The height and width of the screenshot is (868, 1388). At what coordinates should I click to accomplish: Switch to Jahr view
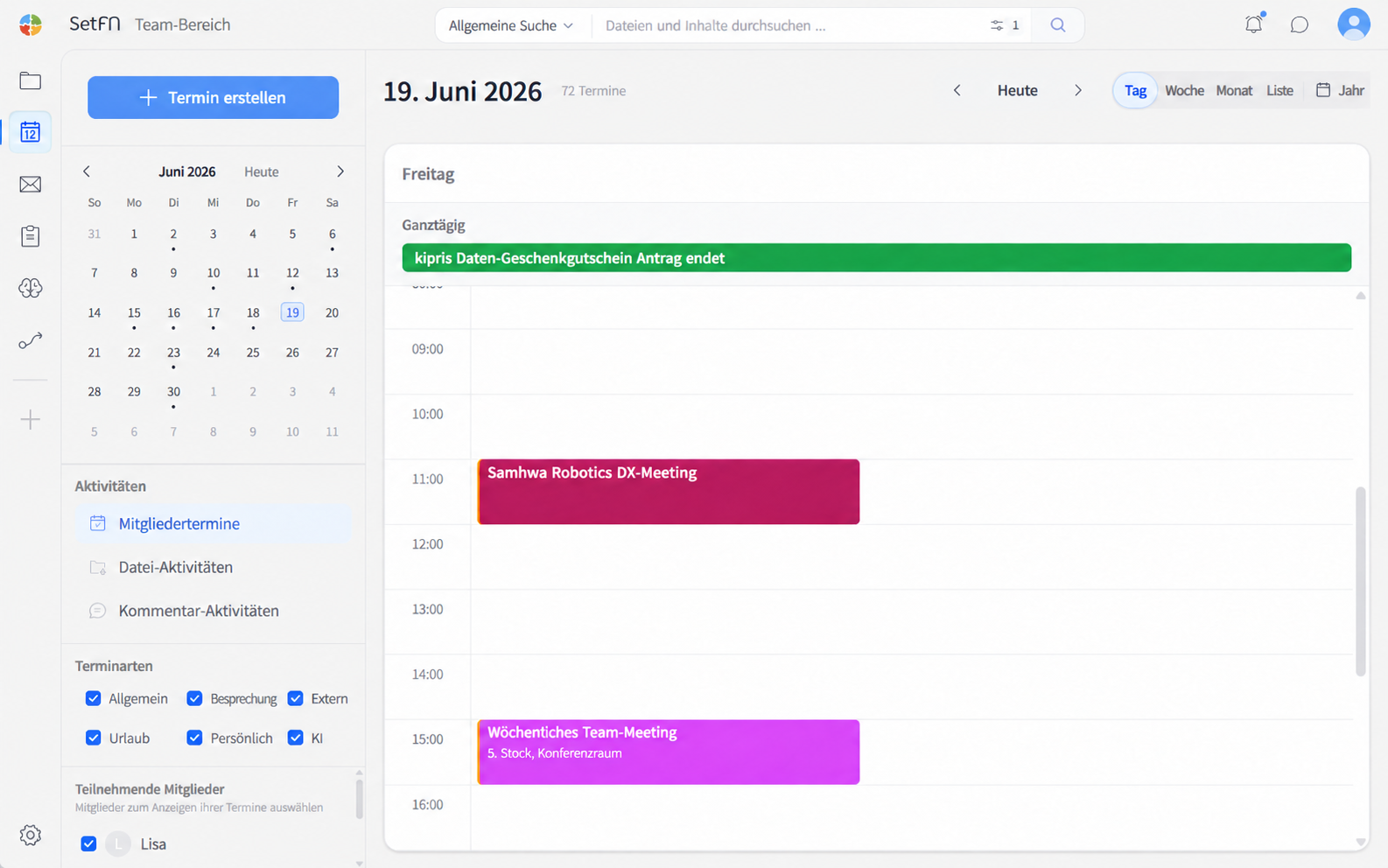coord(1340,90)
